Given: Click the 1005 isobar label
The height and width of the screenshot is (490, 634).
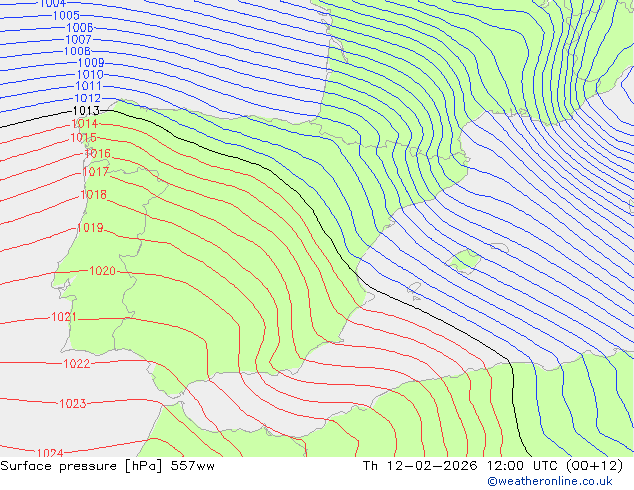Looking at the screenshot, I should point(66,16).
